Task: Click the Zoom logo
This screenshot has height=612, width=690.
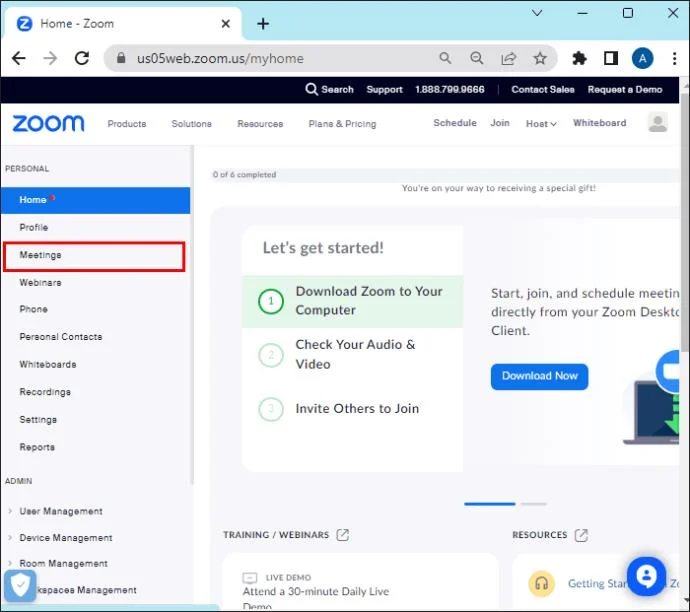Action: 48,124
